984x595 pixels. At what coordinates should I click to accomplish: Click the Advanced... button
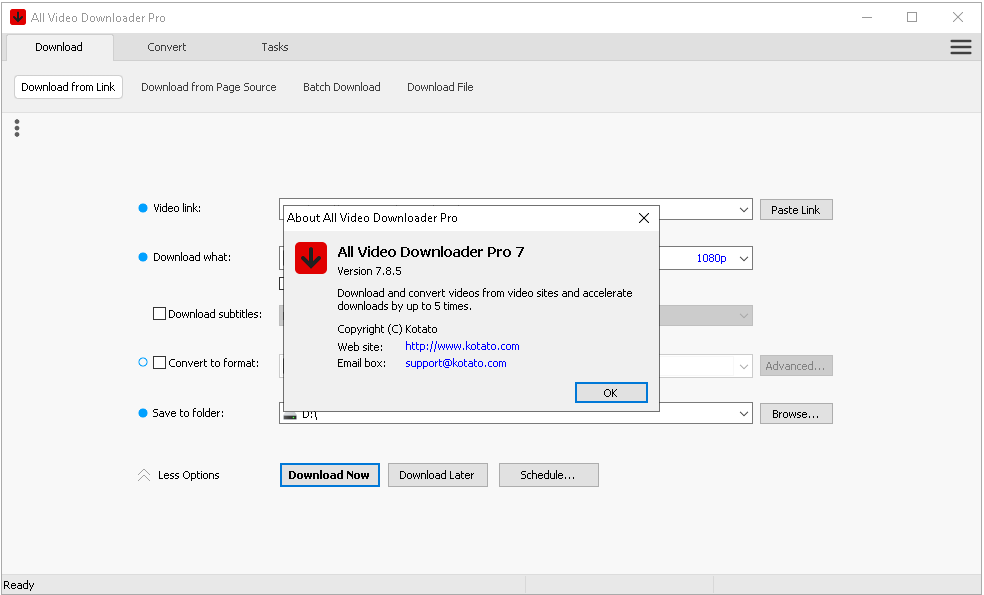pos(796,366)
